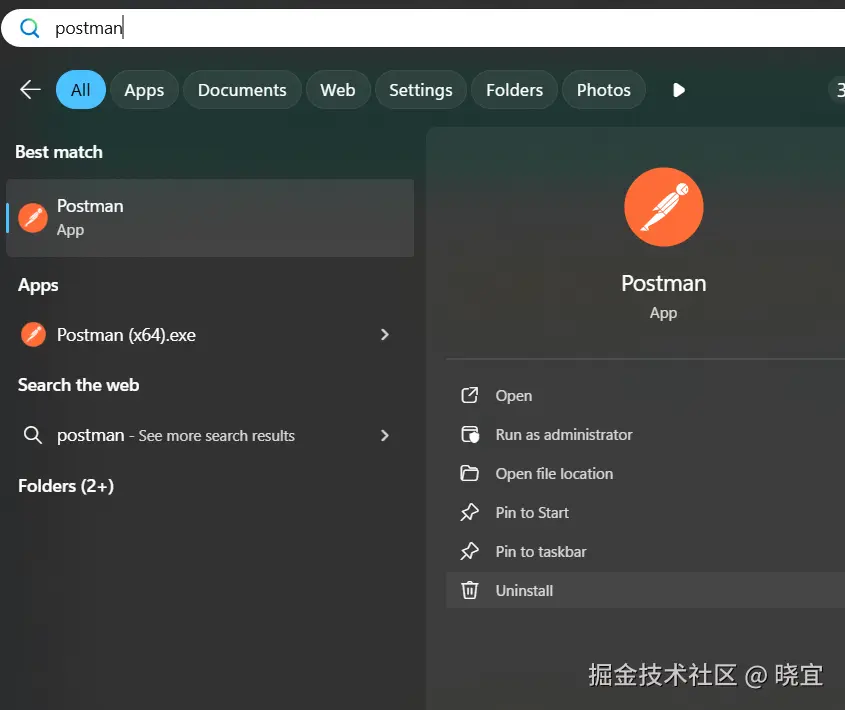
Task: Click the trash icon beside Uninstall
Action: click(x=469, y=590)
